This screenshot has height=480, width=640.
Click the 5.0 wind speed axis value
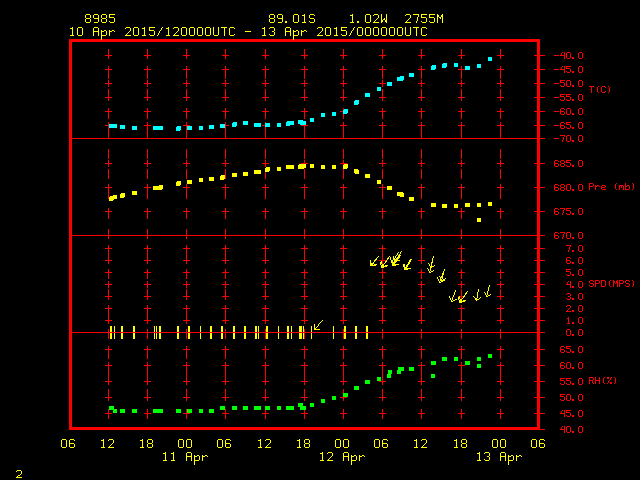(574, 273)
